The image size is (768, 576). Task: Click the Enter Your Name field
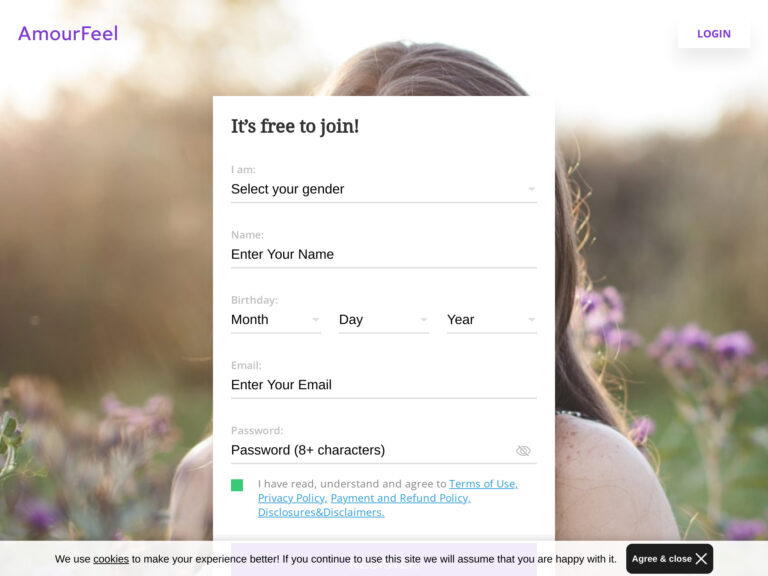tap(384, 255)
